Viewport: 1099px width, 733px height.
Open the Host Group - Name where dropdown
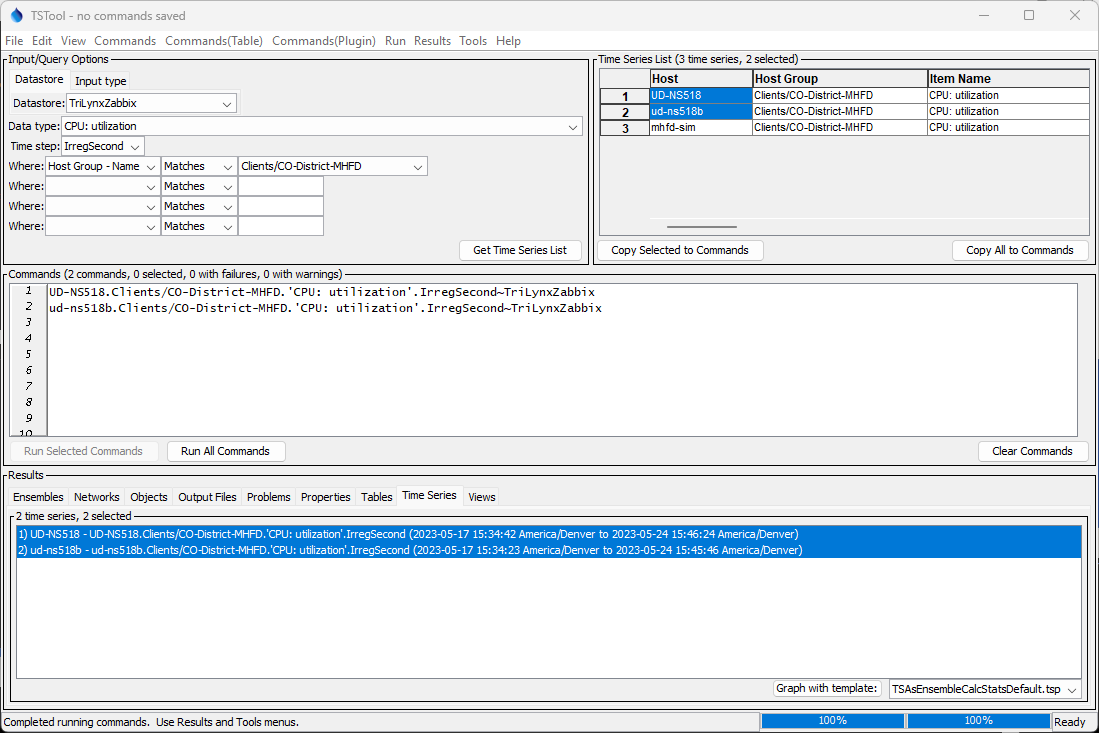point(151,166)
